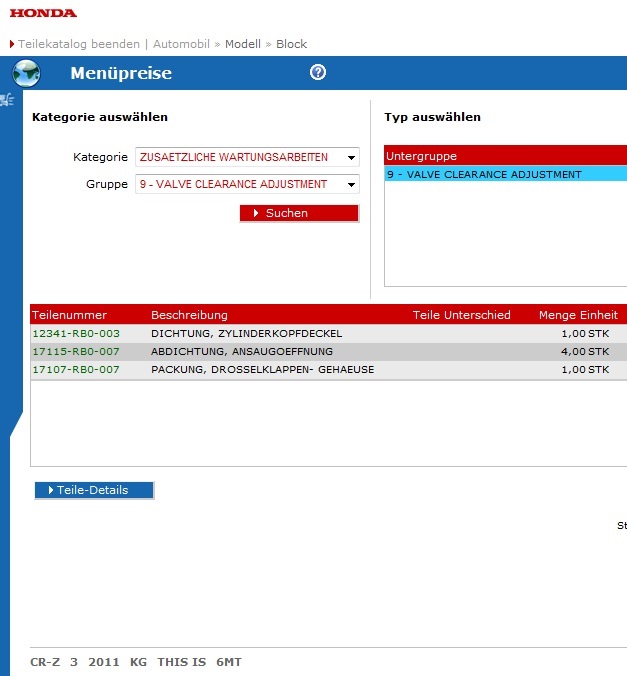This screenshot has width=627, height=676.
Task: Exit catalog via Teilekatalog beenden link
Action: [x=79, y=44]
